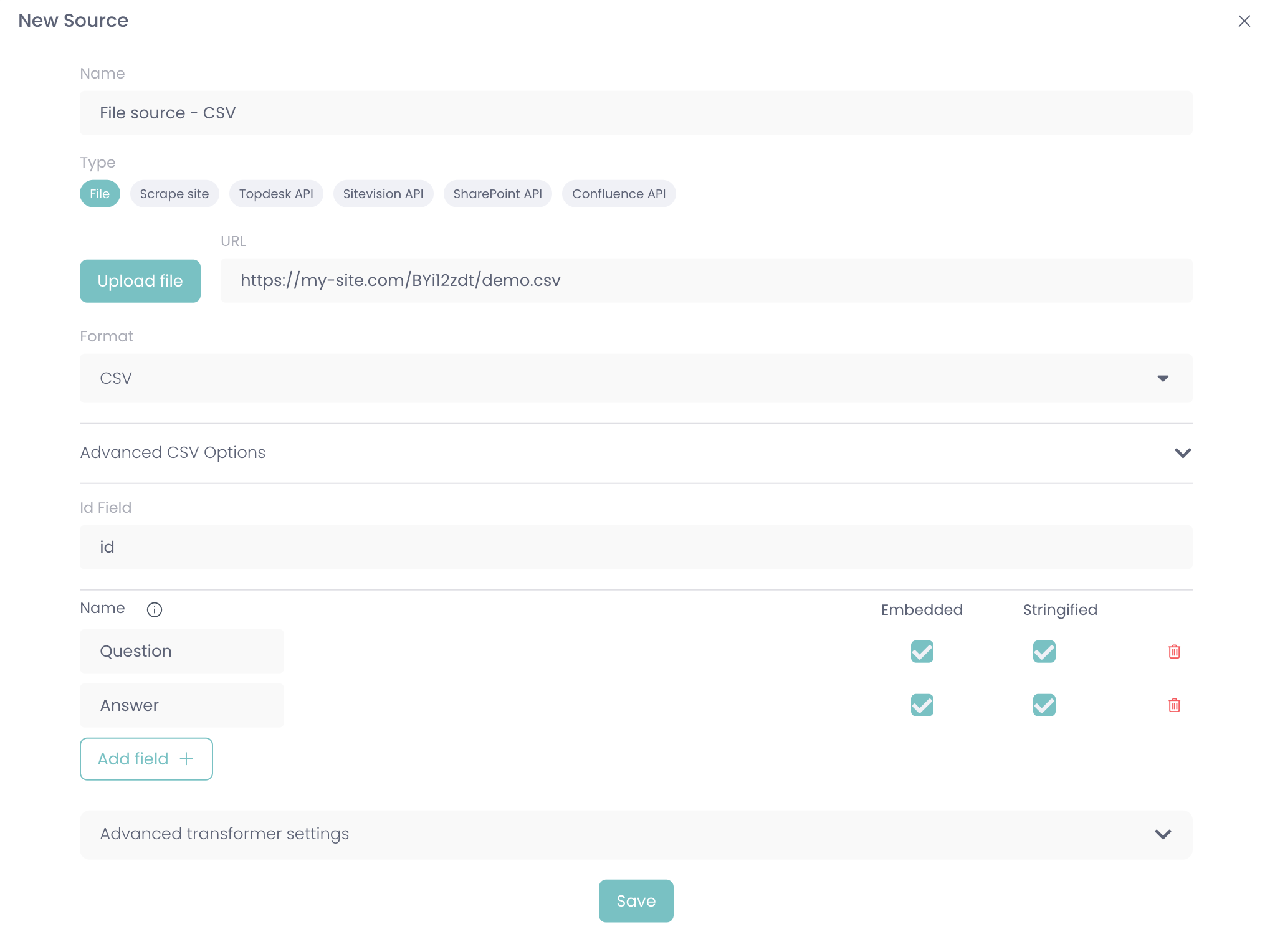The width and height of the screenshot is (1270, 952).
Task: Open the Format CSV dropdown
Action: coord(636,378)
